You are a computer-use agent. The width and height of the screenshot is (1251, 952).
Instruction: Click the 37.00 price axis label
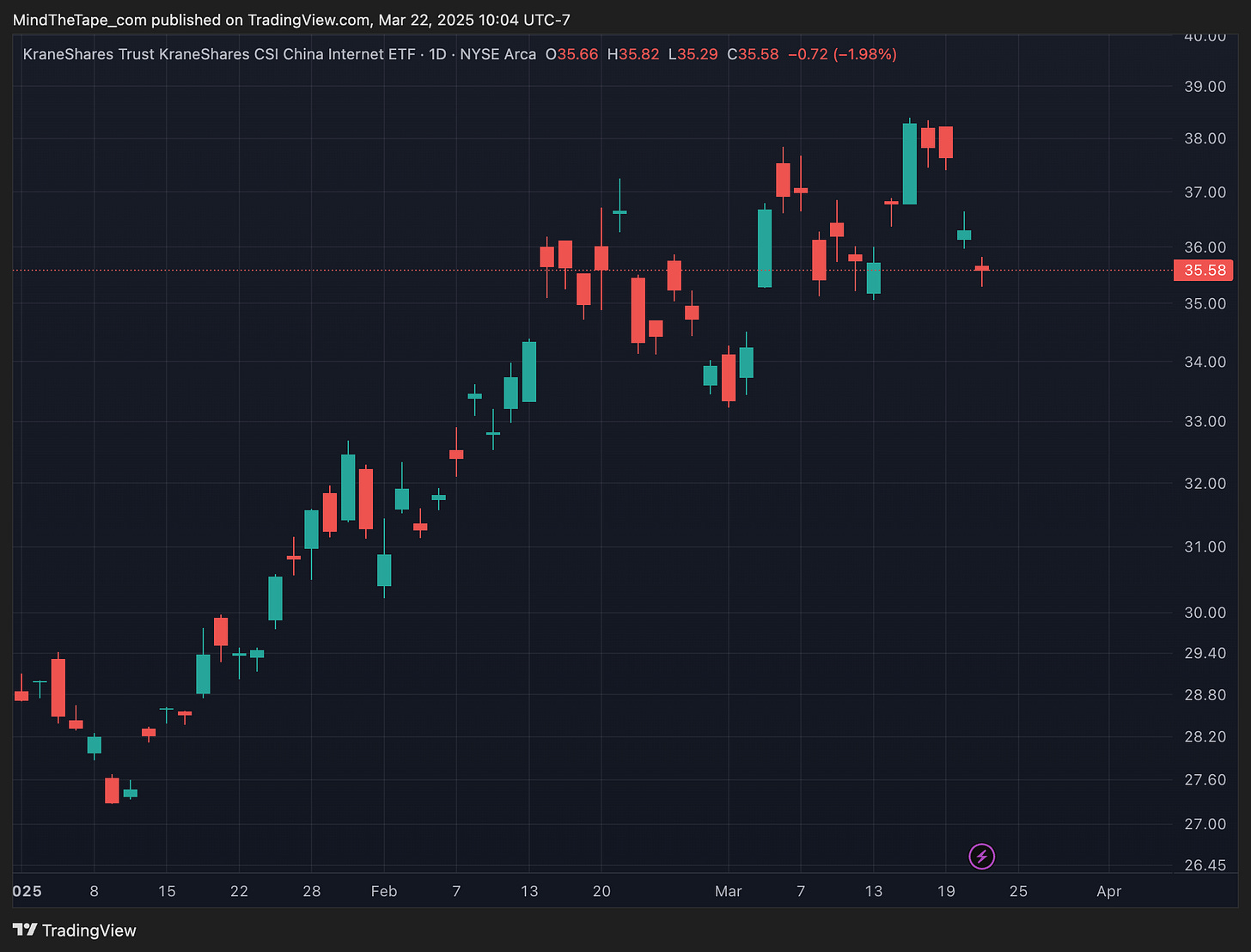(x=1205, y=192)
